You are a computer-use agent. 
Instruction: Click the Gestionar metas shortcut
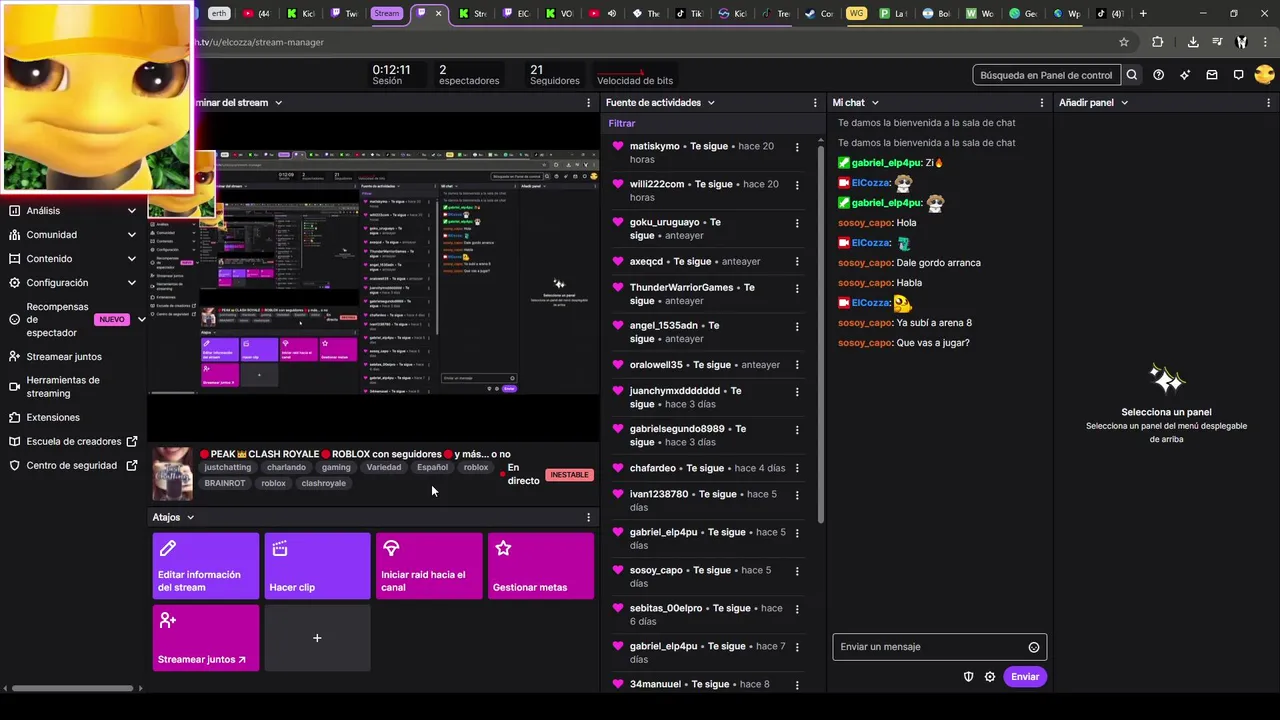point(541,566)
